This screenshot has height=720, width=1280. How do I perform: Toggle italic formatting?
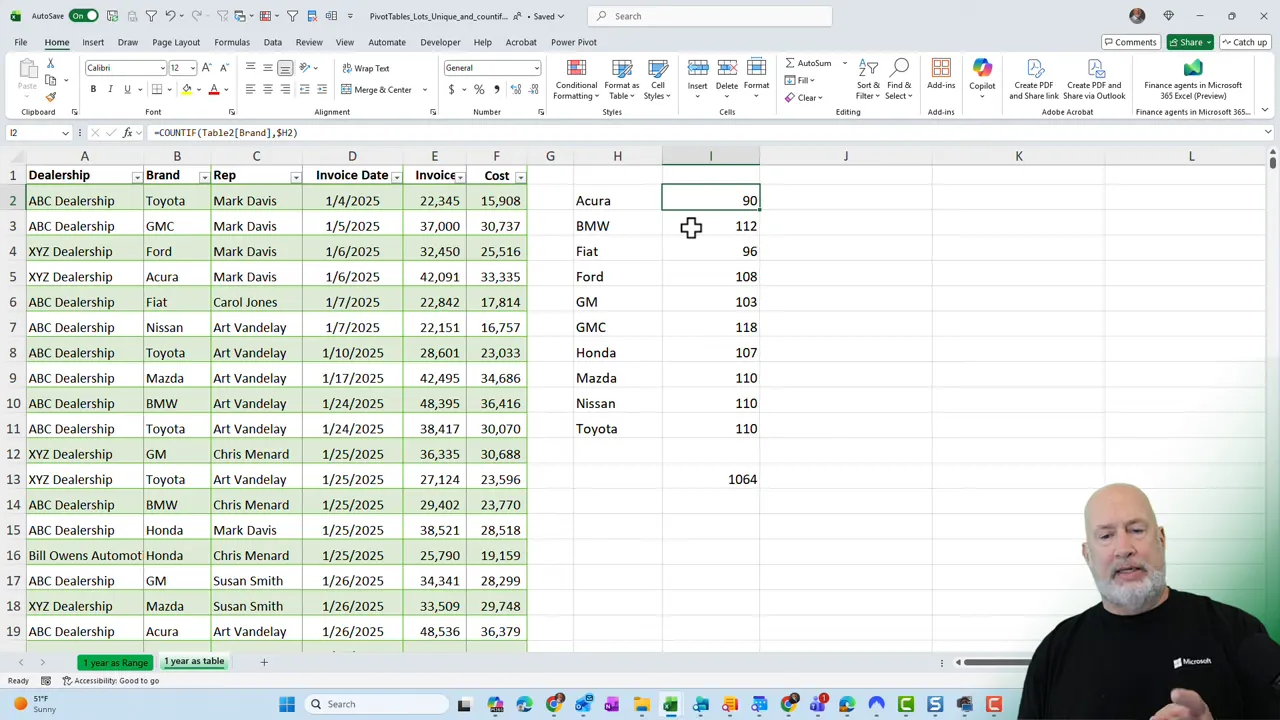(x=109, y=88)
